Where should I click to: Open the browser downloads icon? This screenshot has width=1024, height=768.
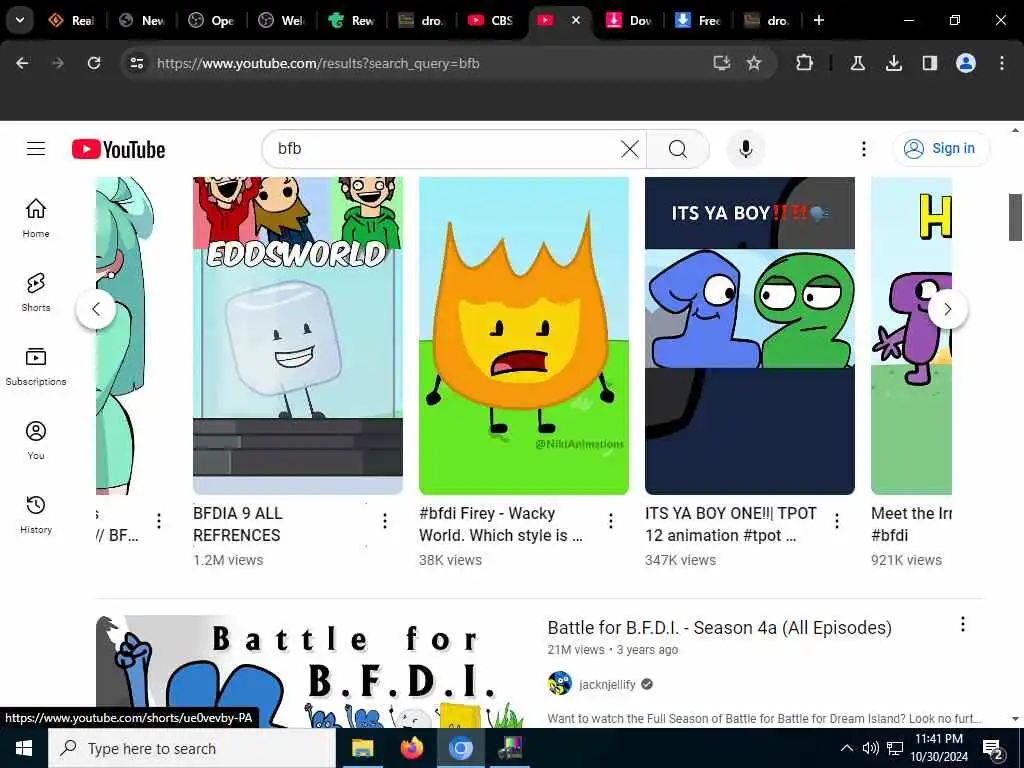click(x=893, y=63)
